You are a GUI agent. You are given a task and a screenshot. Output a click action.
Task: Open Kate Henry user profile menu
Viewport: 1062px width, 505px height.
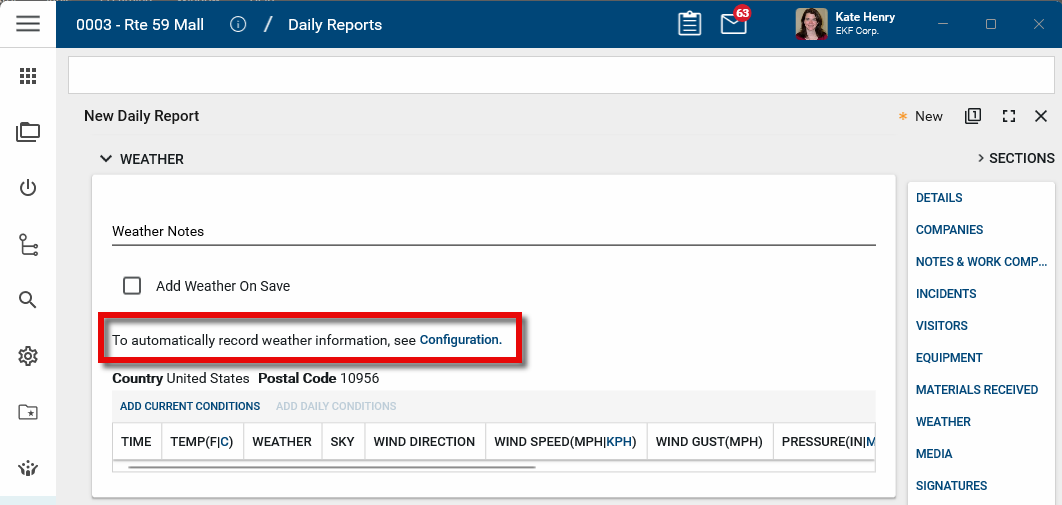pos(845,24)
